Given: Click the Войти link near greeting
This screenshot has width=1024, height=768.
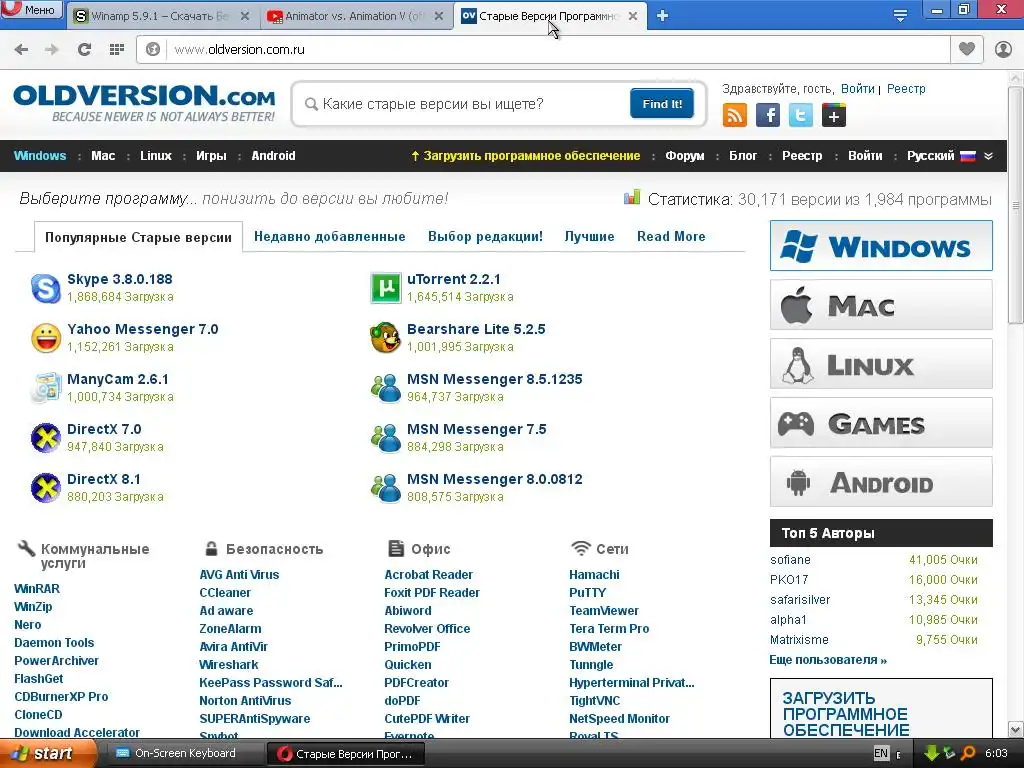Looking at the screenshot, I should [857, 89].
